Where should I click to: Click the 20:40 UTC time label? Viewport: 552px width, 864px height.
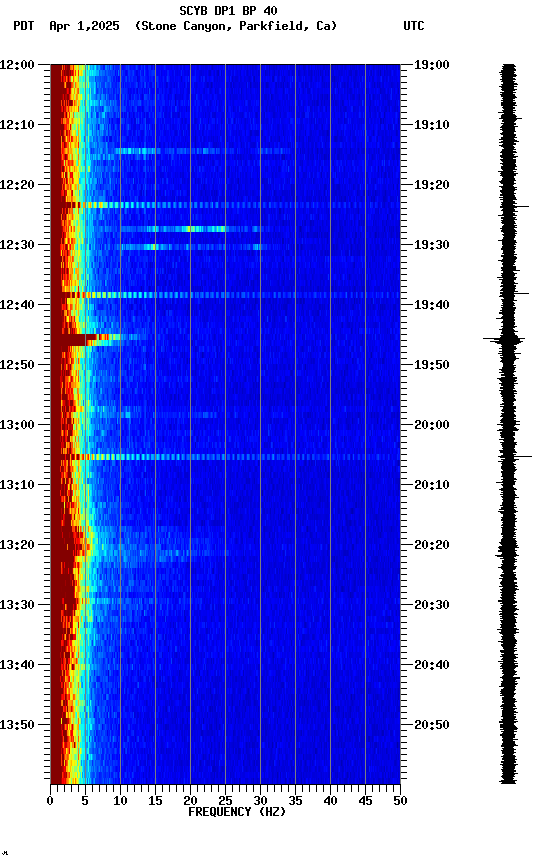point(432,665)
